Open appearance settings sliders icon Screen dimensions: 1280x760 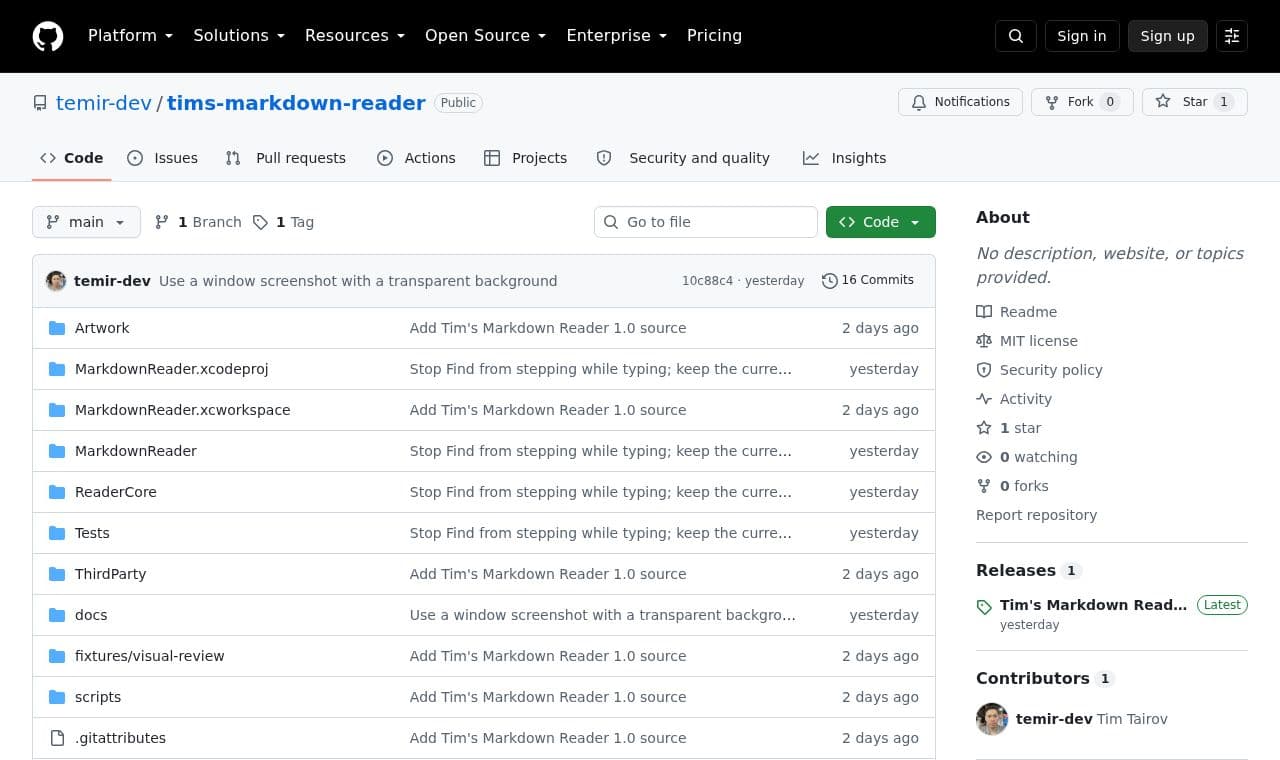[1232, 36]
